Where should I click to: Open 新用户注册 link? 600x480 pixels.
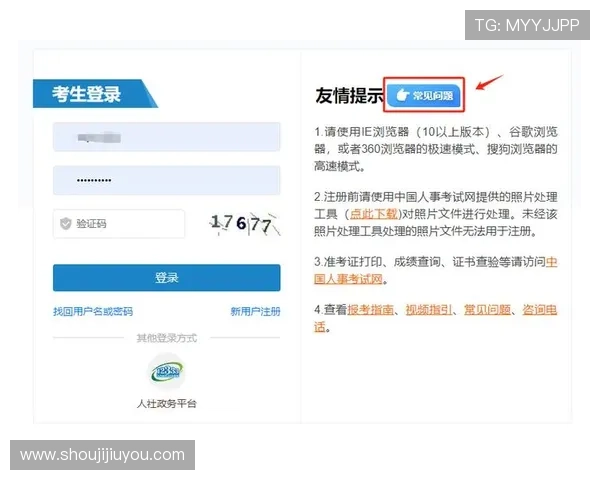pyautogui.click(x=255, y=312)
